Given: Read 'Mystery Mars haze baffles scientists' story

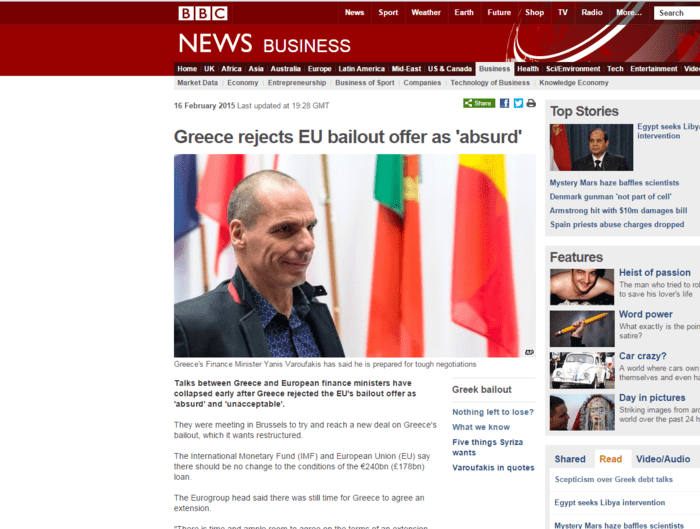Looking at the screenshot, I should point(614,183).
